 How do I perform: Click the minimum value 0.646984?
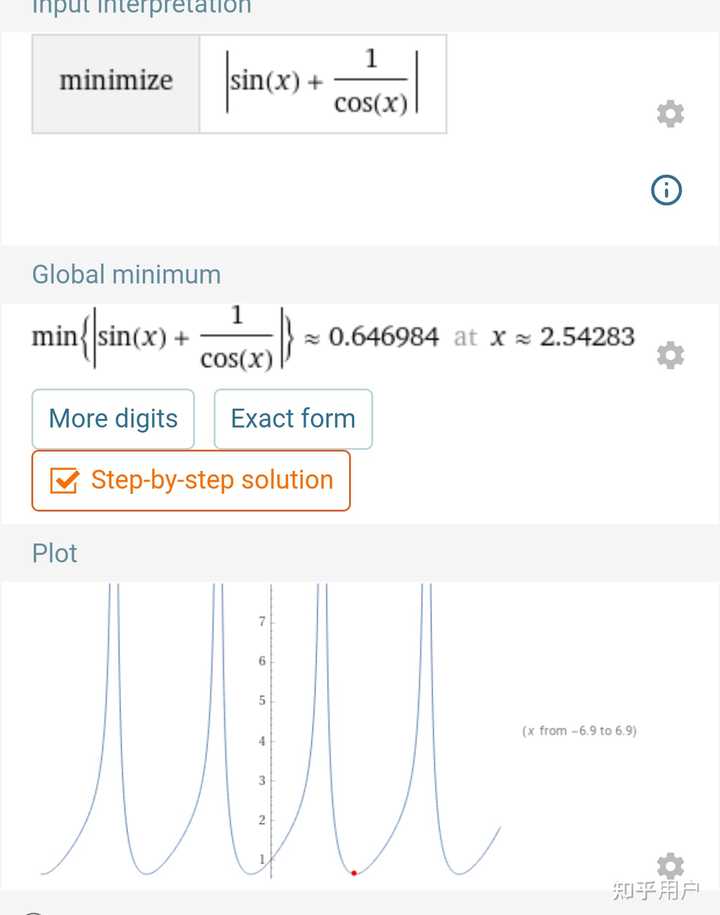[384, 337]
